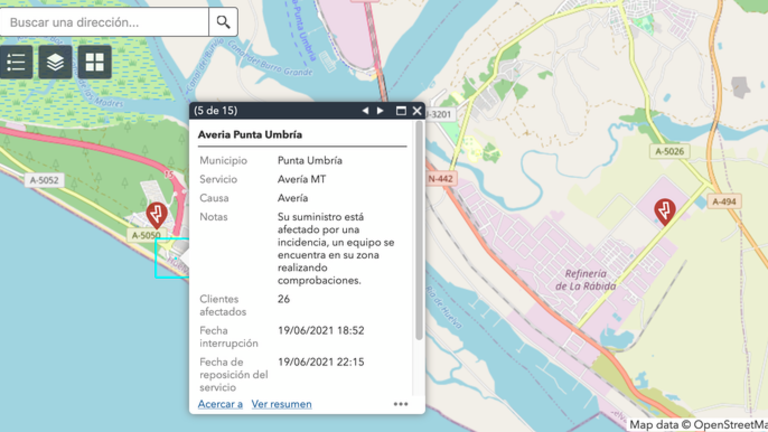Click the A-5026 road shield
This screenshot has width=768, height=432.
pyautogui.click(x=670, y=151)
